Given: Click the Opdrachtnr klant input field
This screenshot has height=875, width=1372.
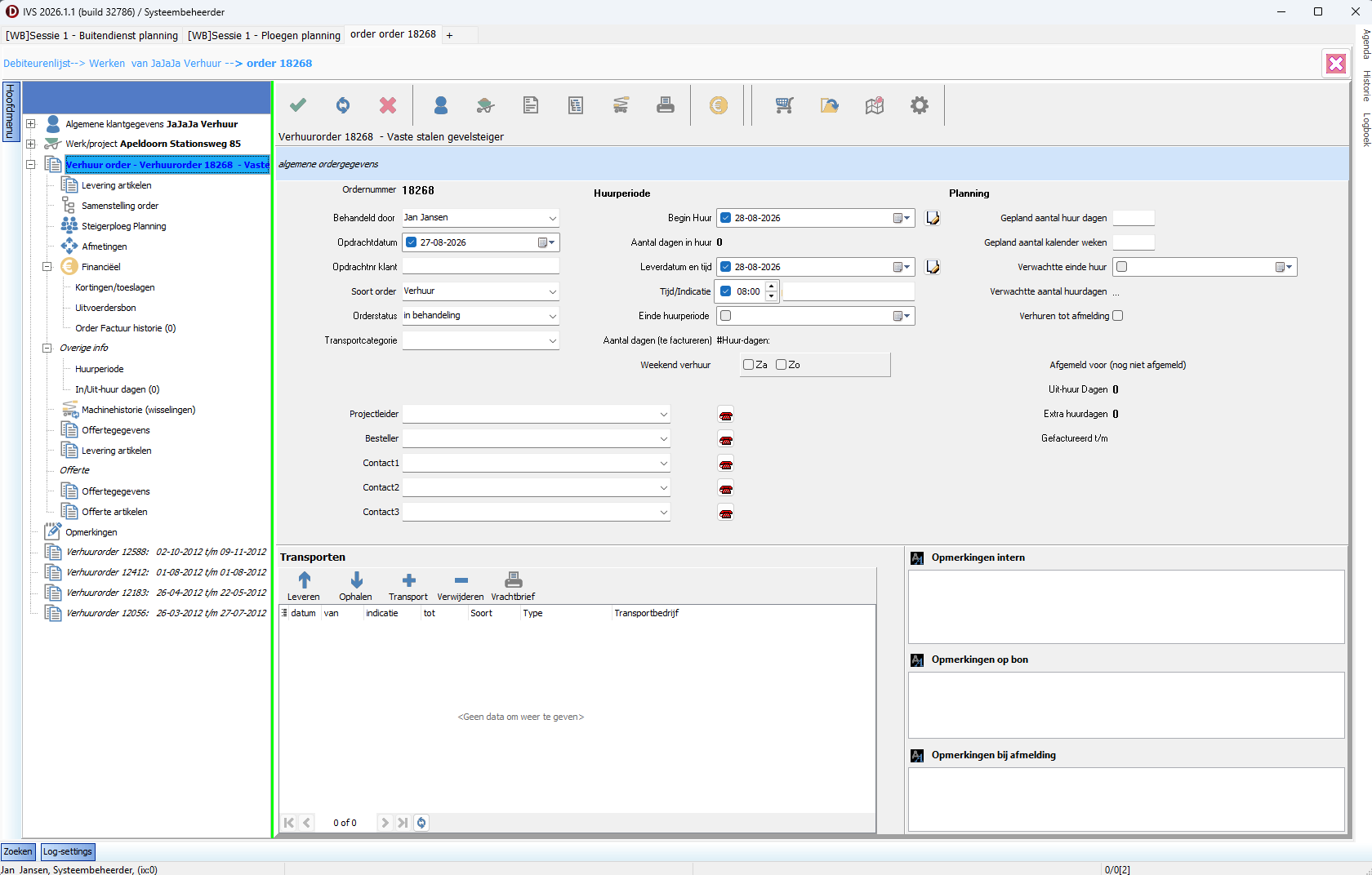Looking at the screenshot, I should (480, 267).
